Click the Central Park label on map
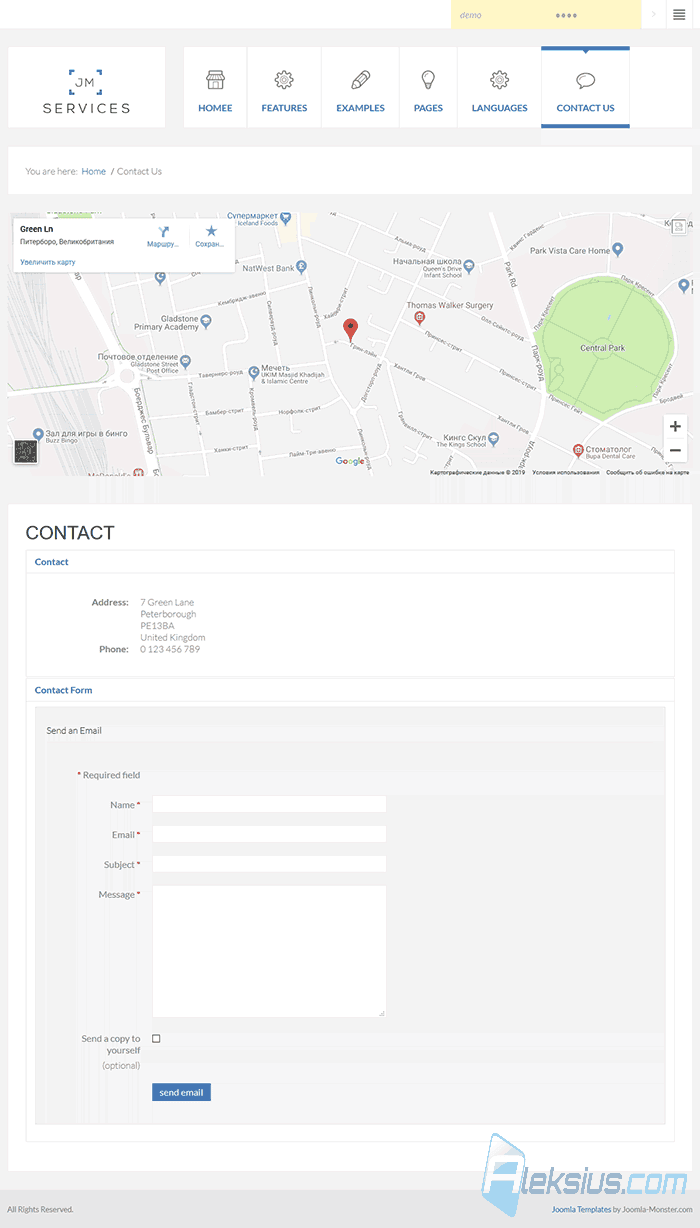The width and height of the screenshot is (700, 1228). click(602, 348)
